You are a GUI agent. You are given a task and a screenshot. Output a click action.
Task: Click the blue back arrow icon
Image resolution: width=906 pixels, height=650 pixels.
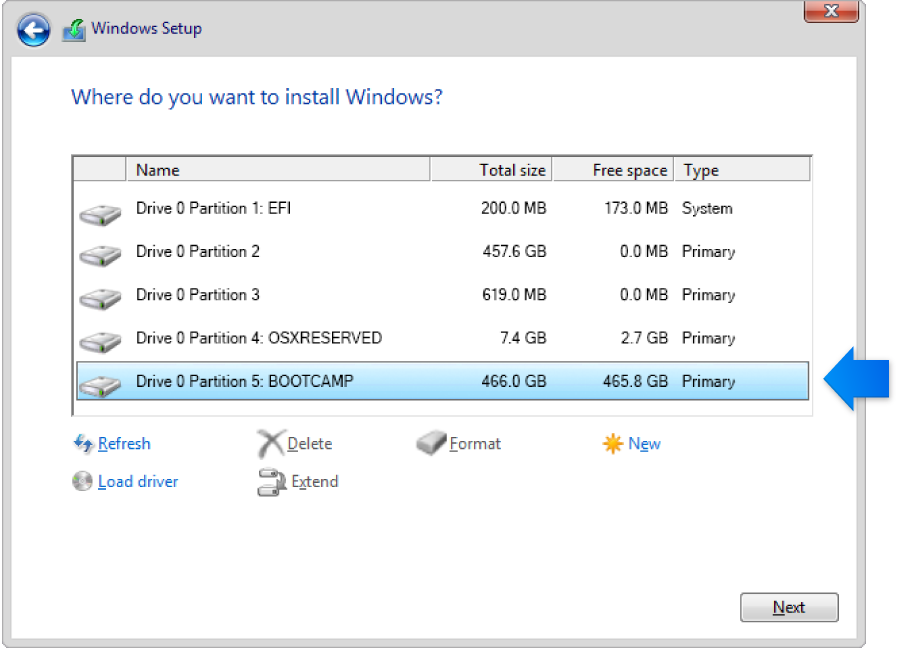tap(33, 30)
